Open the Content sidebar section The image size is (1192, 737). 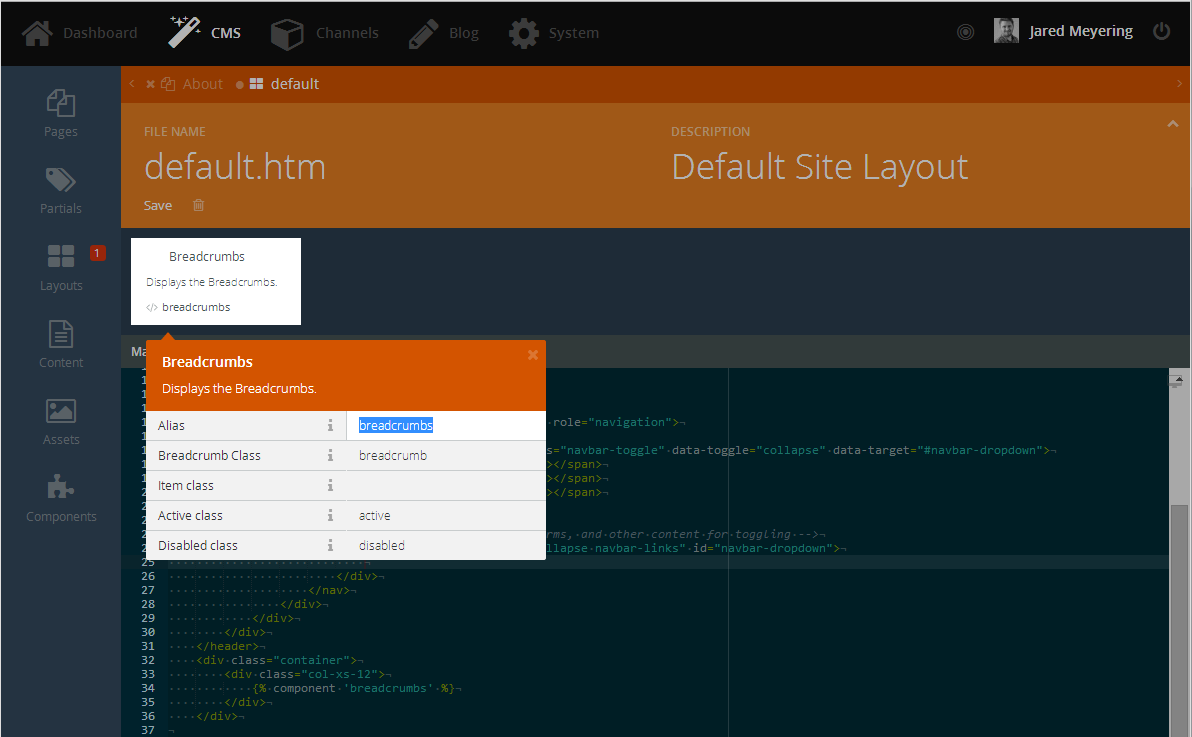pos(61,345)
